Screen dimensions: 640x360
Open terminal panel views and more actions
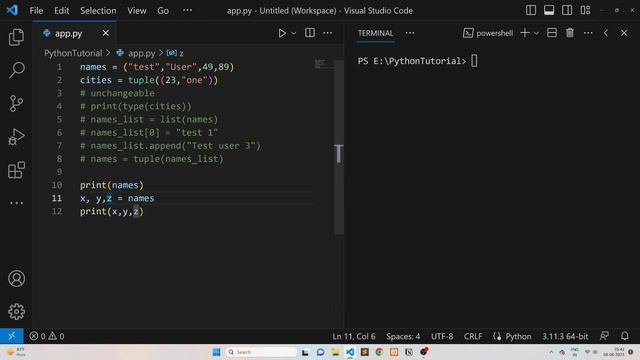(x=588, y=33)
